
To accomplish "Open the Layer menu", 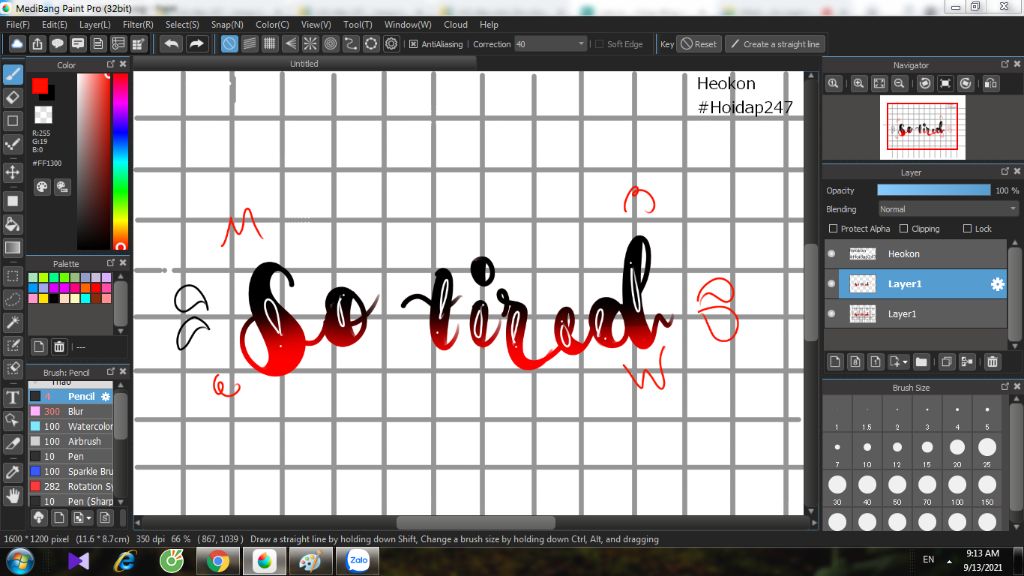I will pos(95,24).
